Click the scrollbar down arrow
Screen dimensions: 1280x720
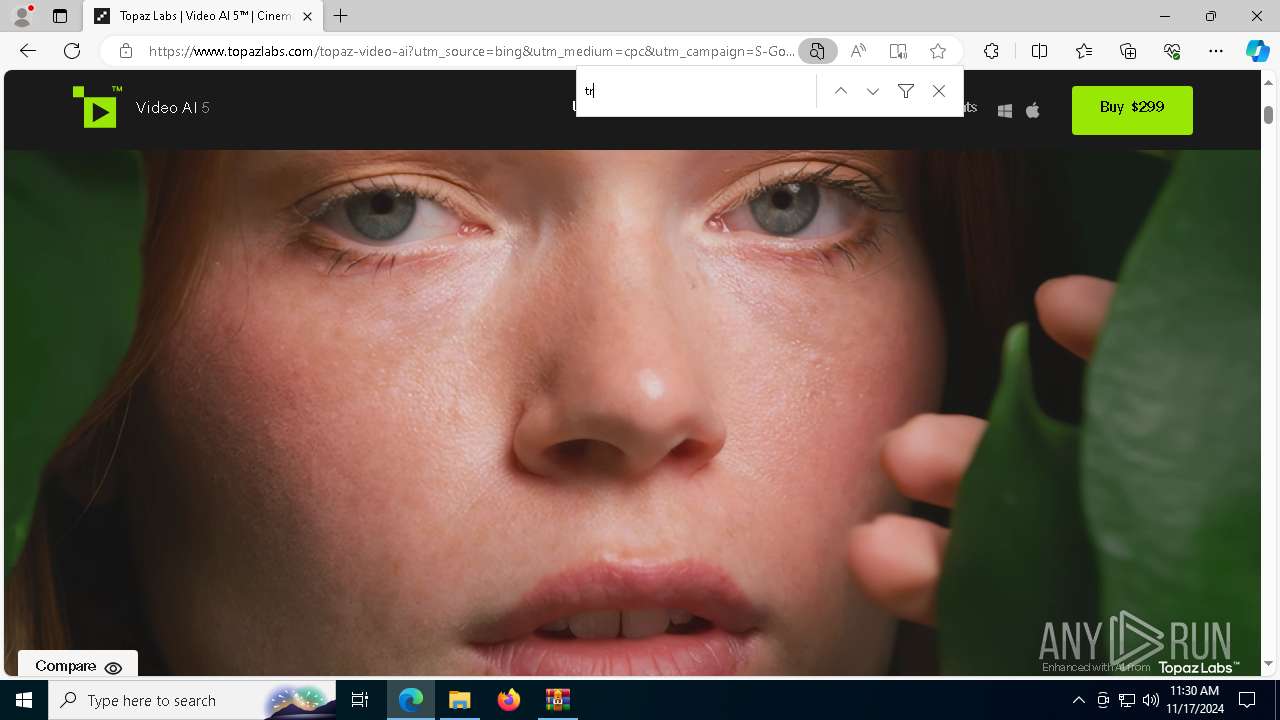click(x=1269, y=663)
